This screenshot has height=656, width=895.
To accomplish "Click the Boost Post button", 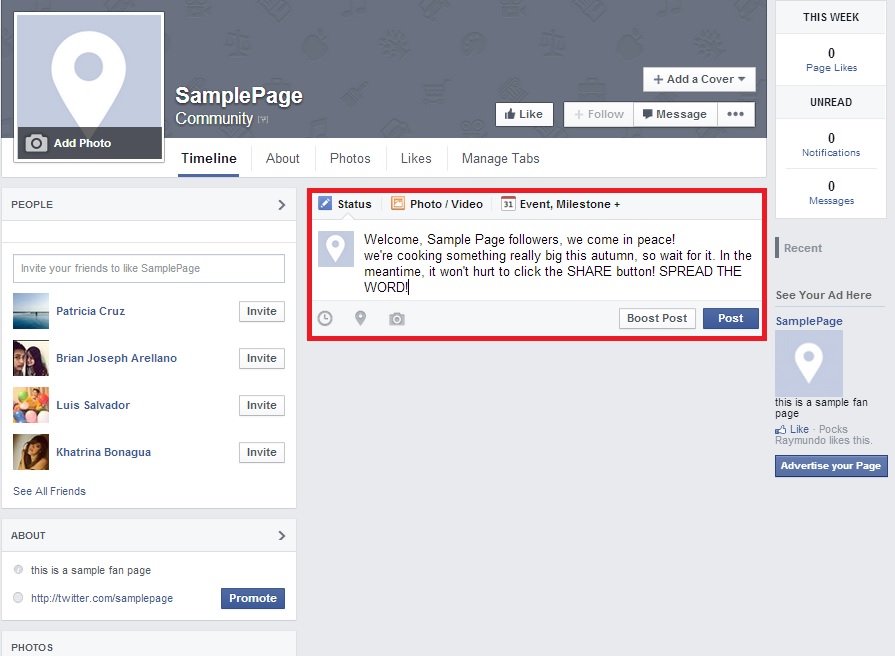I will pos(657,318).
